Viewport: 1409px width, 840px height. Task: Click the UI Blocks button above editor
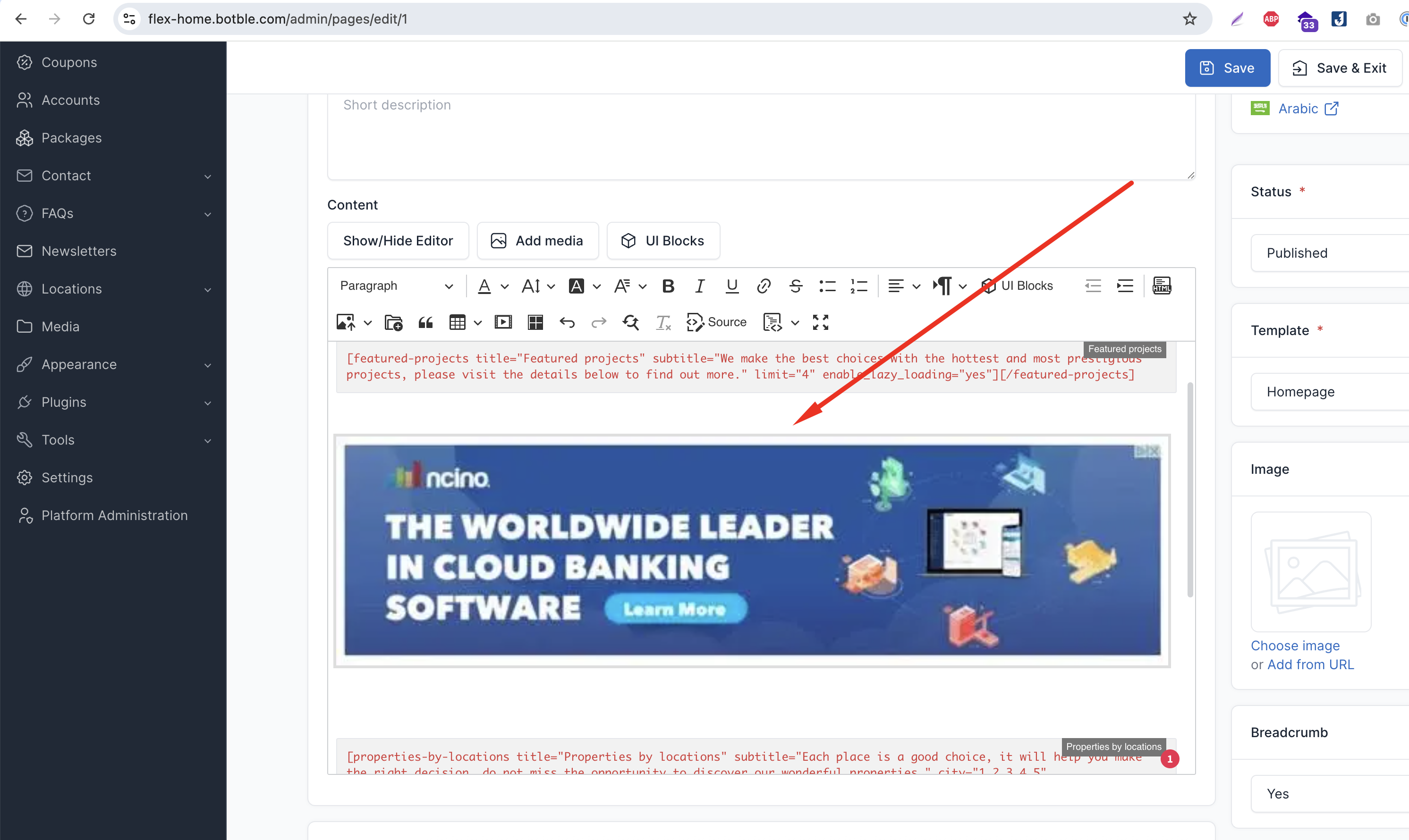pyautogui.click(x=663, y=241)
